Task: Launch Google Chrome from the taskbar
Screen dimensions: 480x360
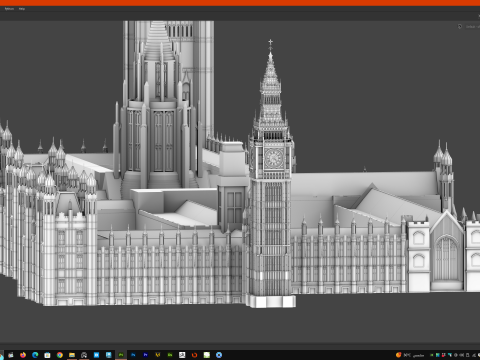Action: (60, 355)
